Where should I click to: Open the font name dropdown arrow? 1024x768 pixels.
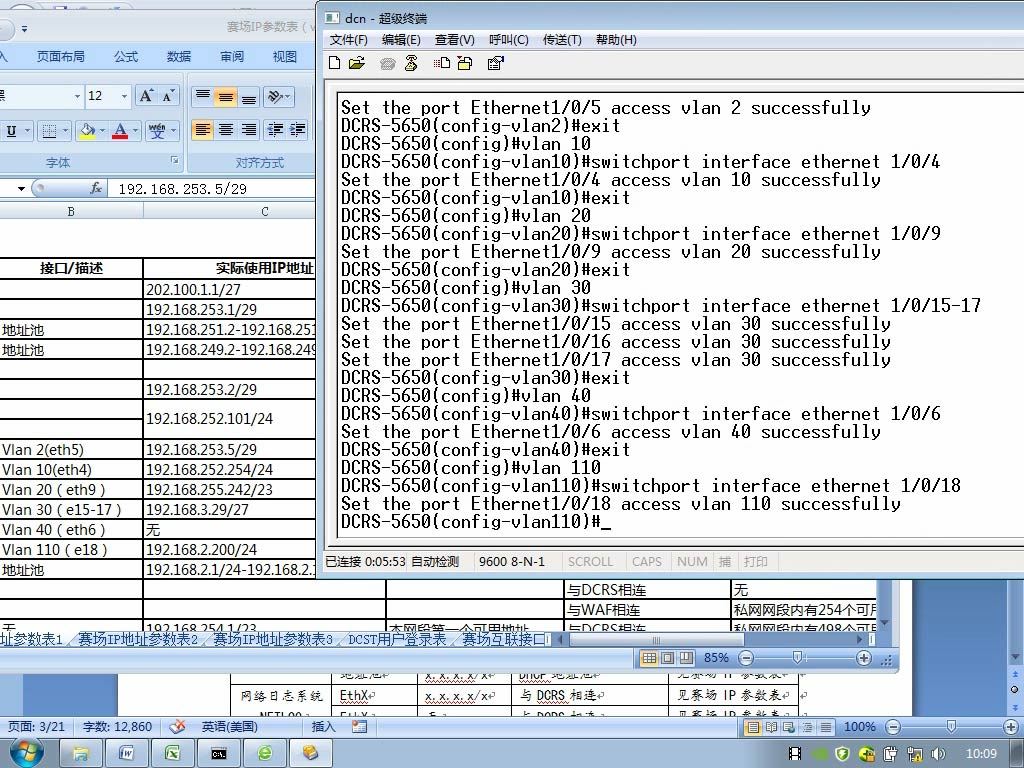(77, 96)
